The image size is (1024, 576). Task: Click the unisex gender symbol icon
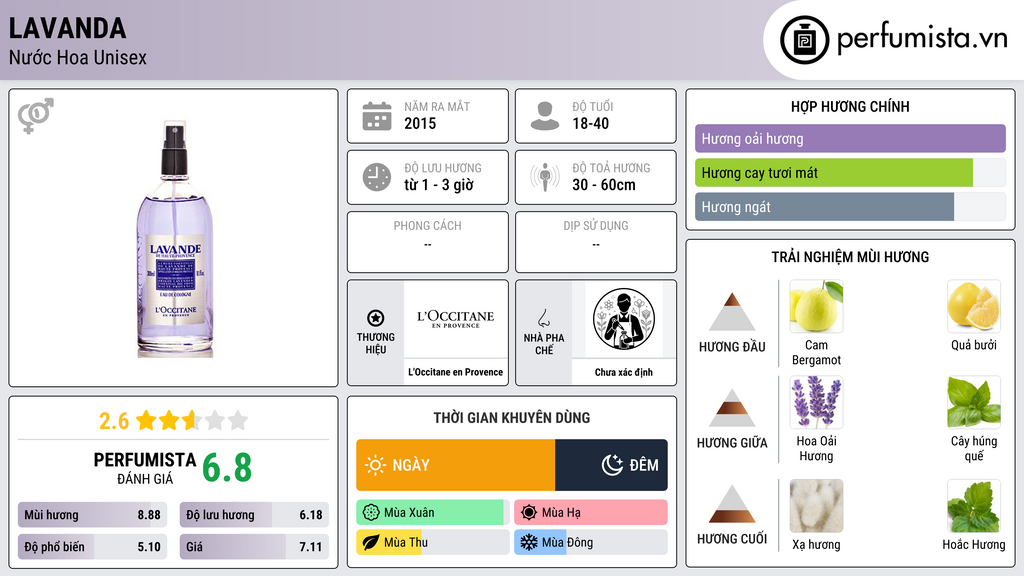click(x=36, y=116)
